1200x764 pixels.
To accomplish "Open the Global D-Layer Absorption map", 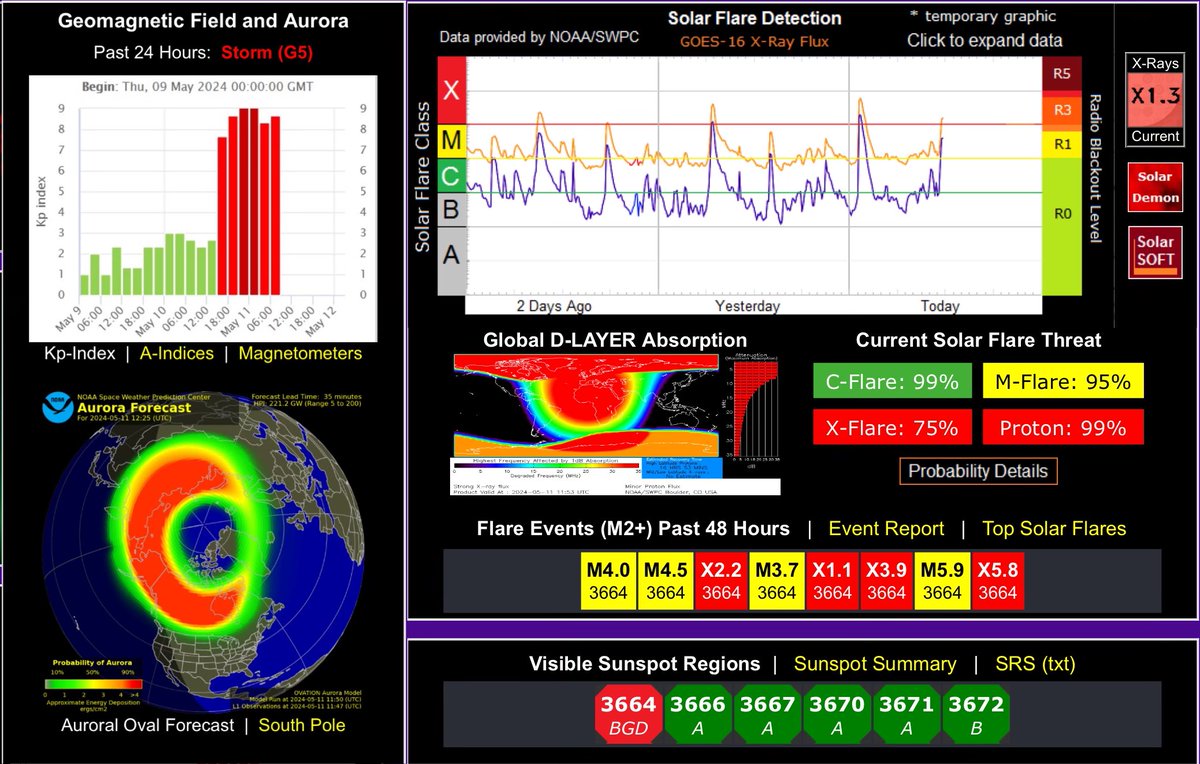I will click(x=615, y=425).
